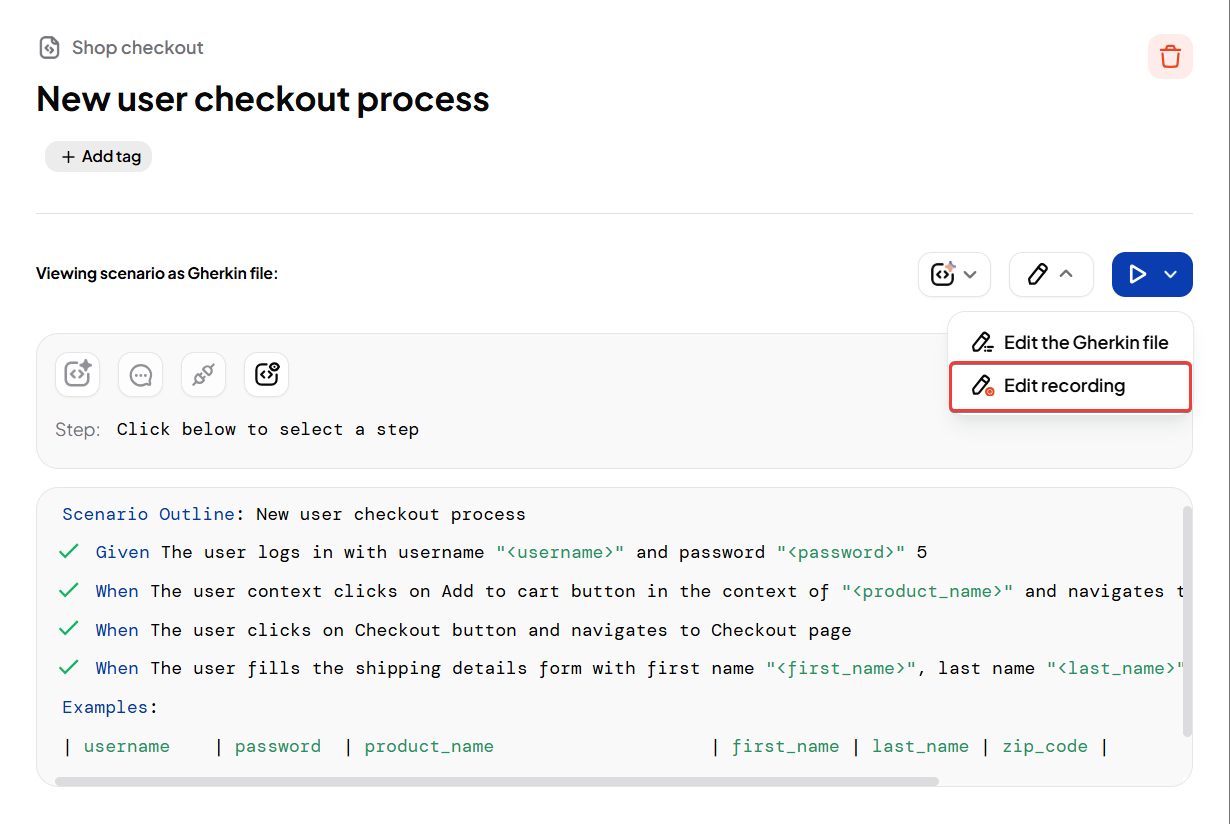Viewport: 1230px width, 824px height.
Task: Click the Shop checkout file icon
Action: click(x=48, y=48)
